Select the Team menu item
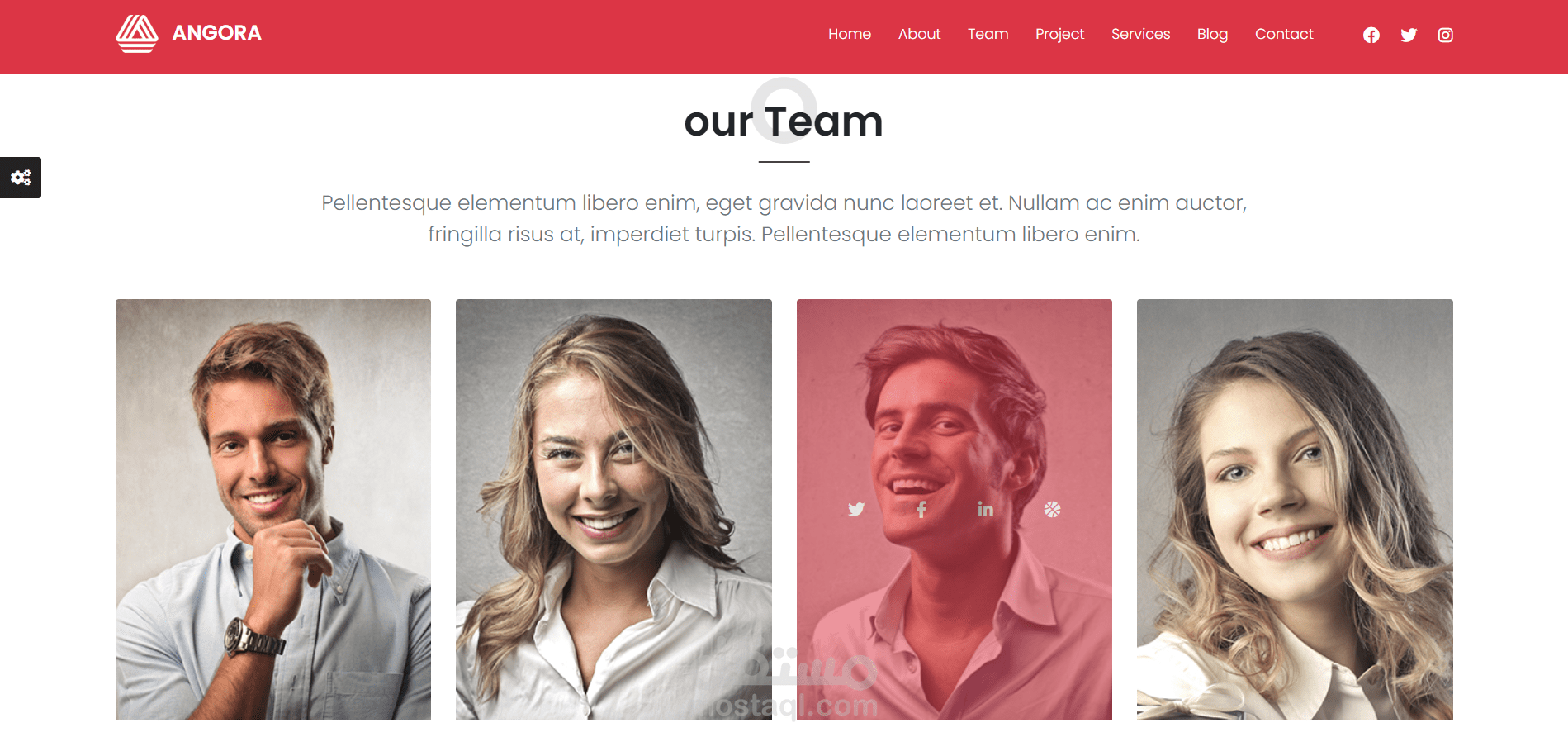 (x=988, y=34)
